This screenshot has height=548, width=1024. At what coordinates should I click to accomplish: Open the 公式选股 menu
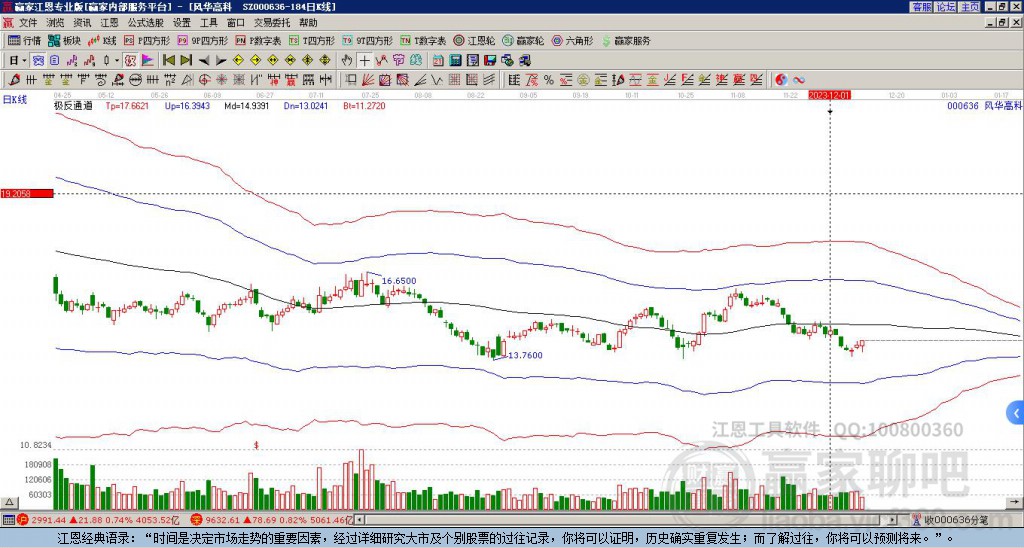(x=146, y=23)
